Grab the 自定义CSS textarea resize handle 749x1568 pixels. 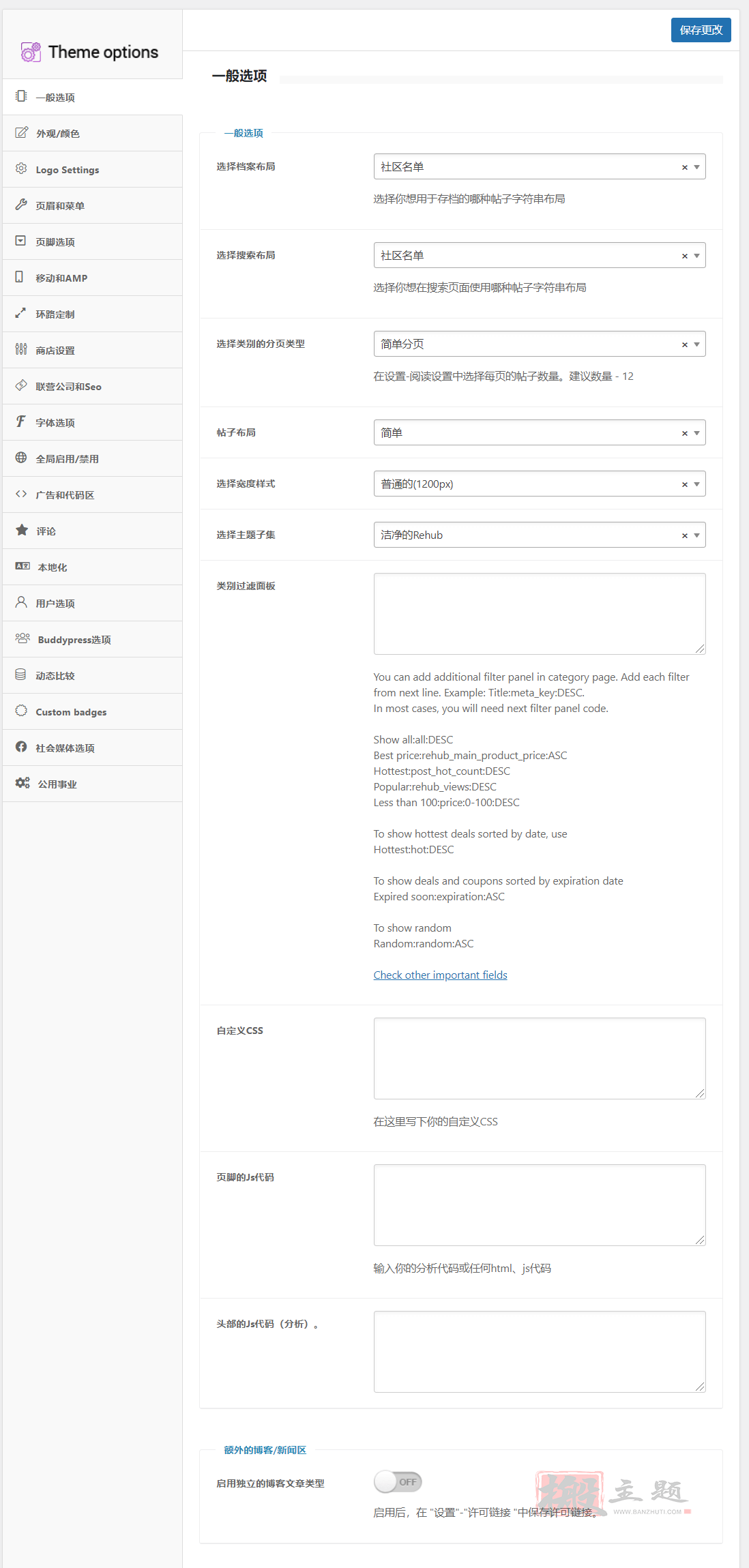(700, 1093)
